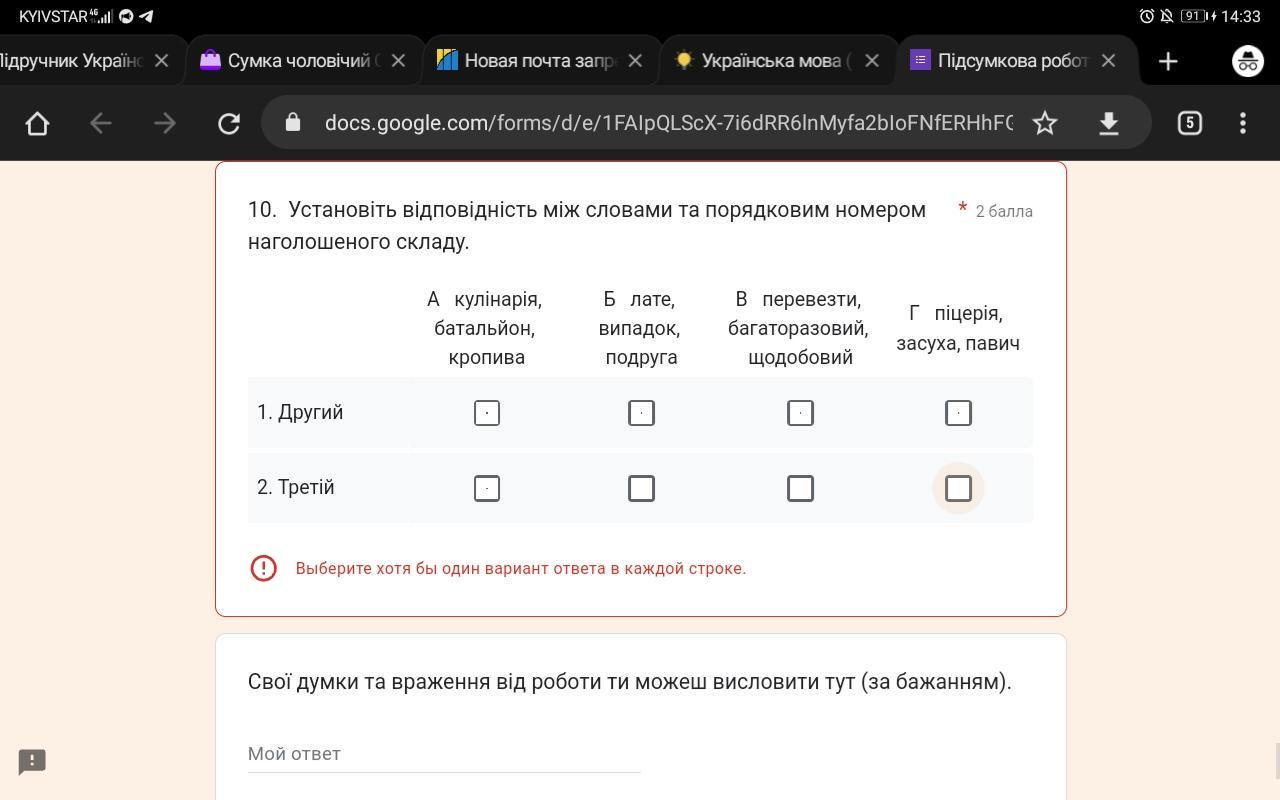Check Другий for column А кулінарія
The height and width of the screenshot is (800, 1280).
pyautogui.click(x=487, y=413)
